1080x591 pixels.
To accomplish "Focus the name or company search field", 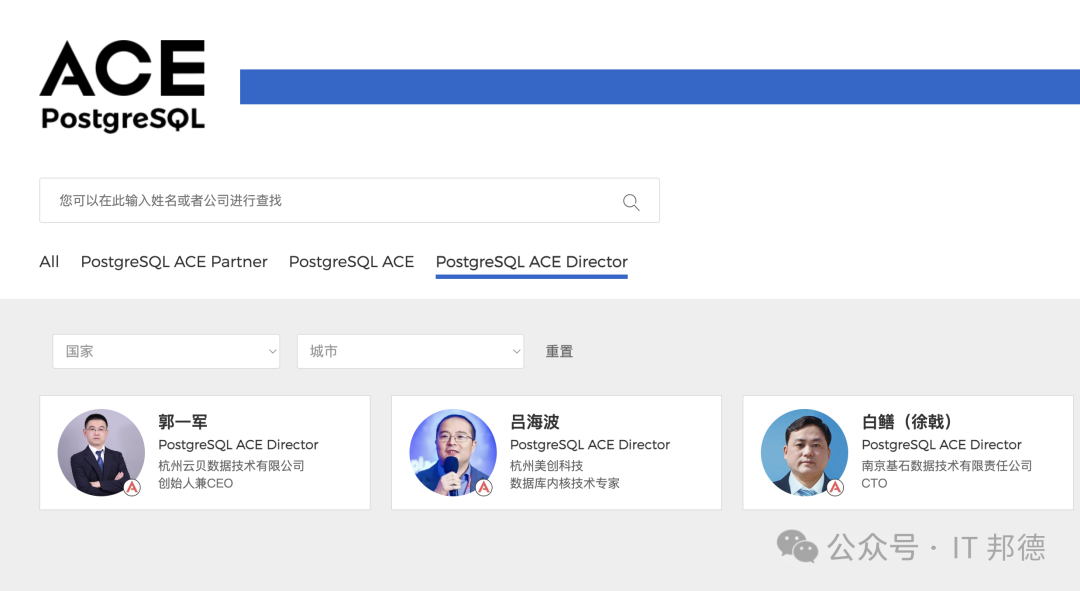I will 349,200.
